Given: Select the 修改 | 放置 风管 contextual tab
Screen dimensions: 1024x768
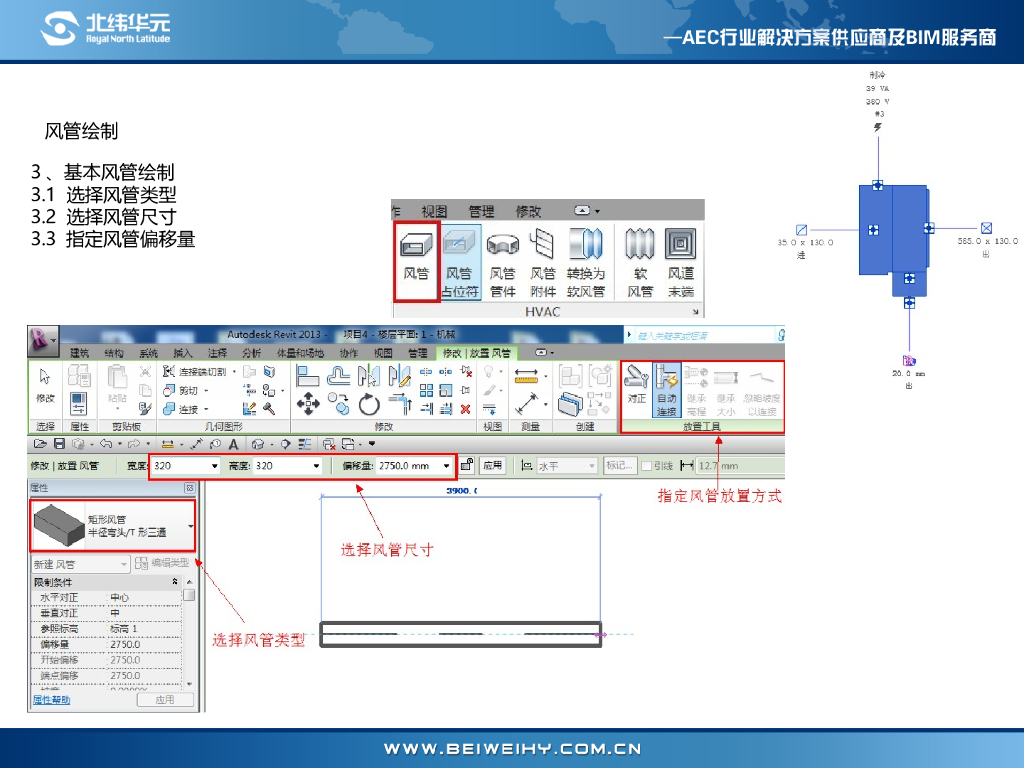Looking at the screenshot, I should 477,353.
